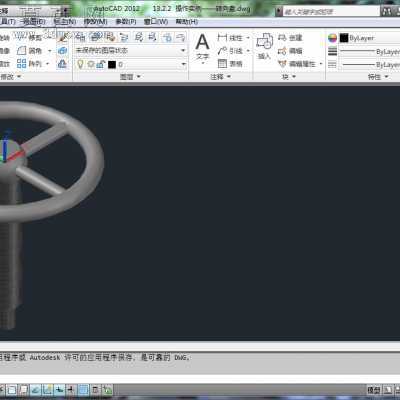This screenshot has height=400, width=400.
Task: Expand the 图层 panel title
Action: pos(130,77)
